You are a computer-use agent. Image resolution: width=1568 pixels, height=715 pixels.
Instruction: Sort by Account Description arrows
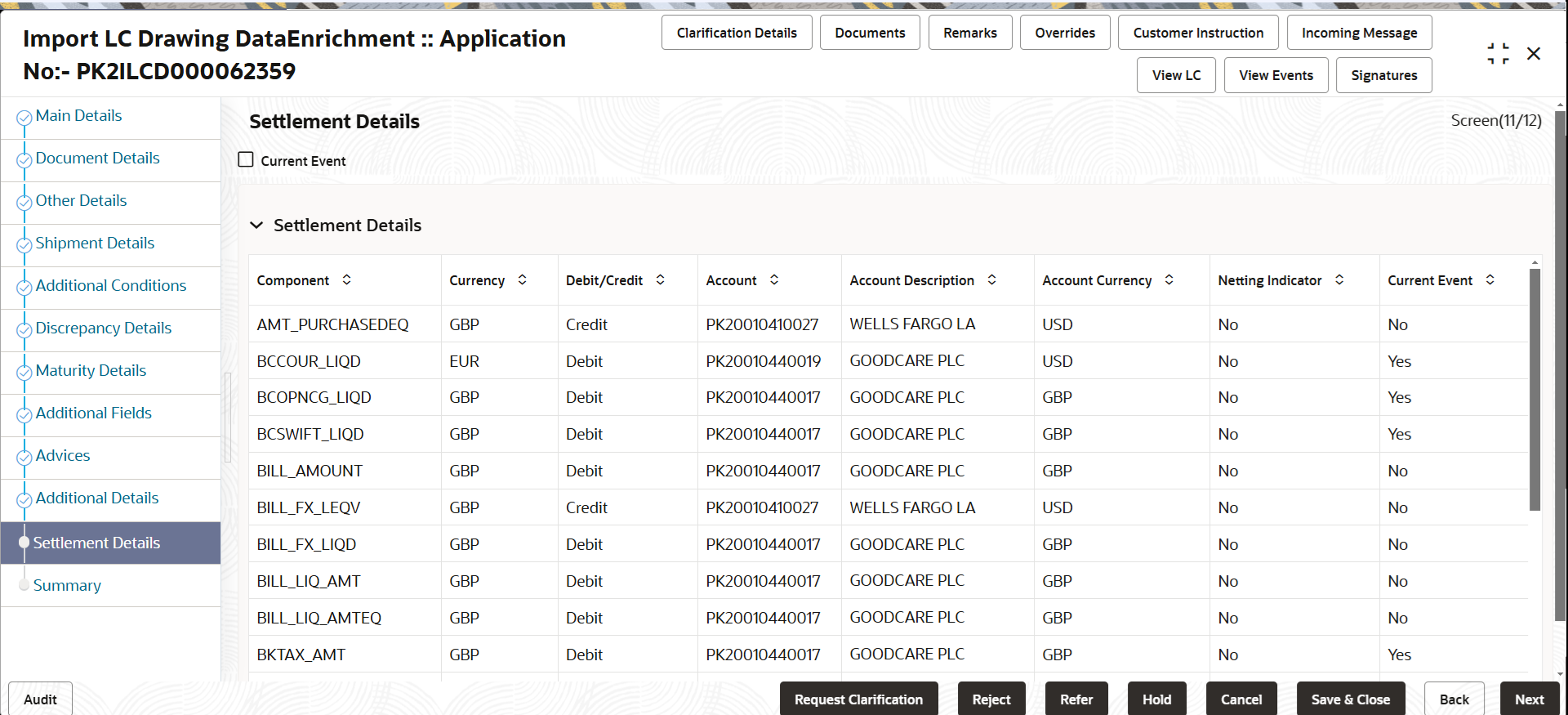(991, 279)
